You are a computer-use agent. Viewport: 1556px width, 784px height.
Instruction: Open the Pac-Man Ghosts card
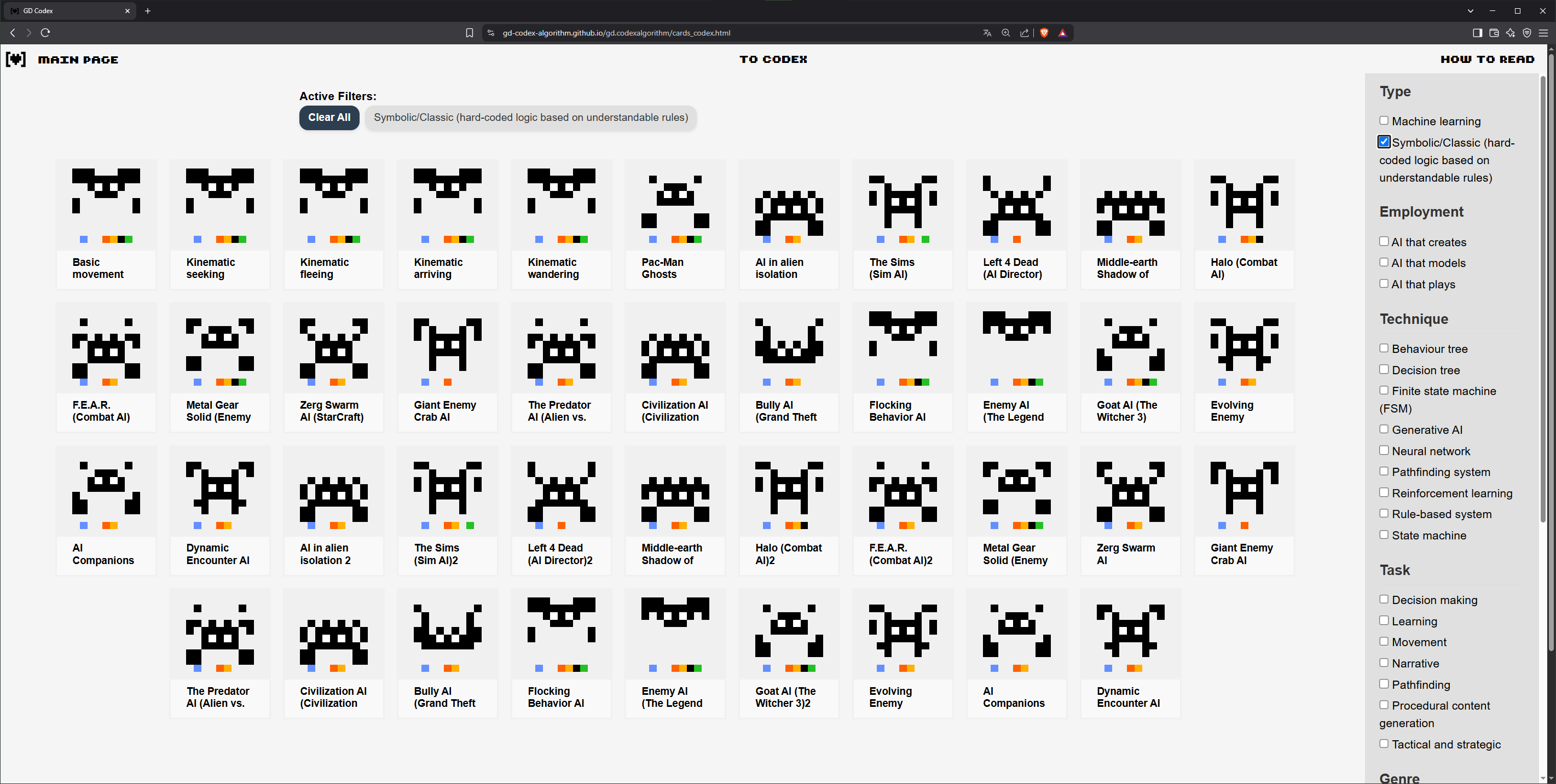click(675, 224)
